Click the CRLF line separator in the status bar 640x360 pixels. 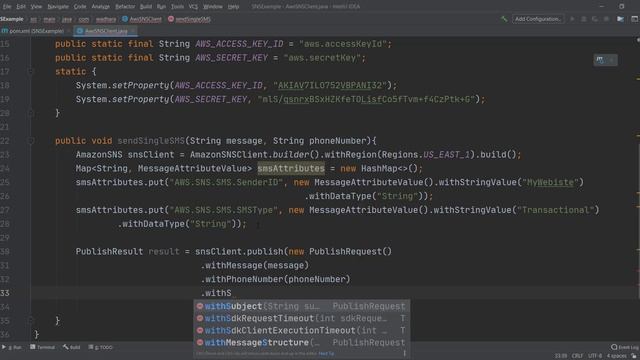[577, 356]
